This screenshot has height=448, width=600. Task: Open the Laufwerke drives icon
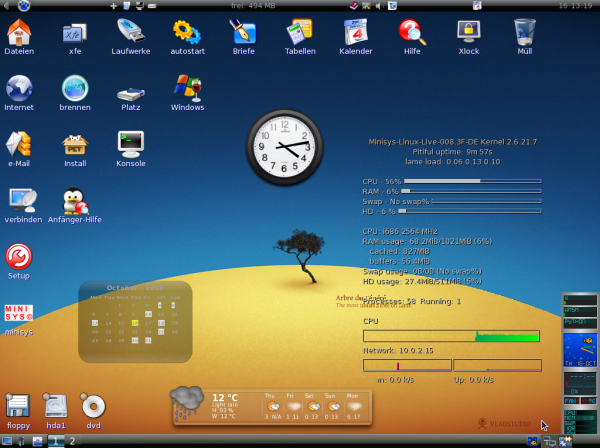tap(131, 33)
